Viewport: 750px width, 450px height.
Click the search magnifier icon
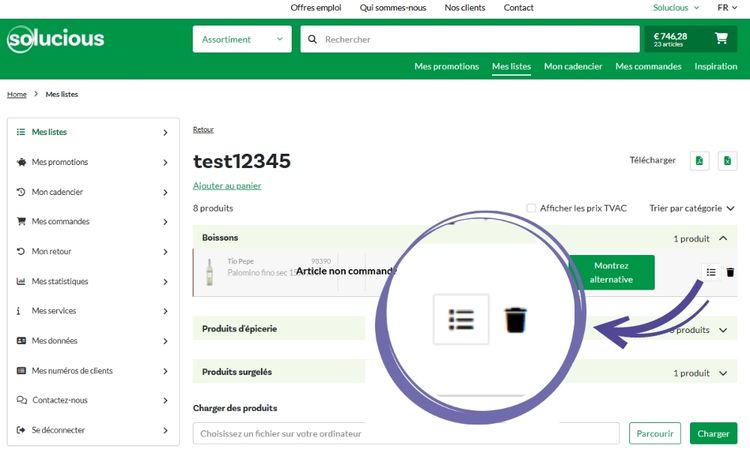point(313,40)
